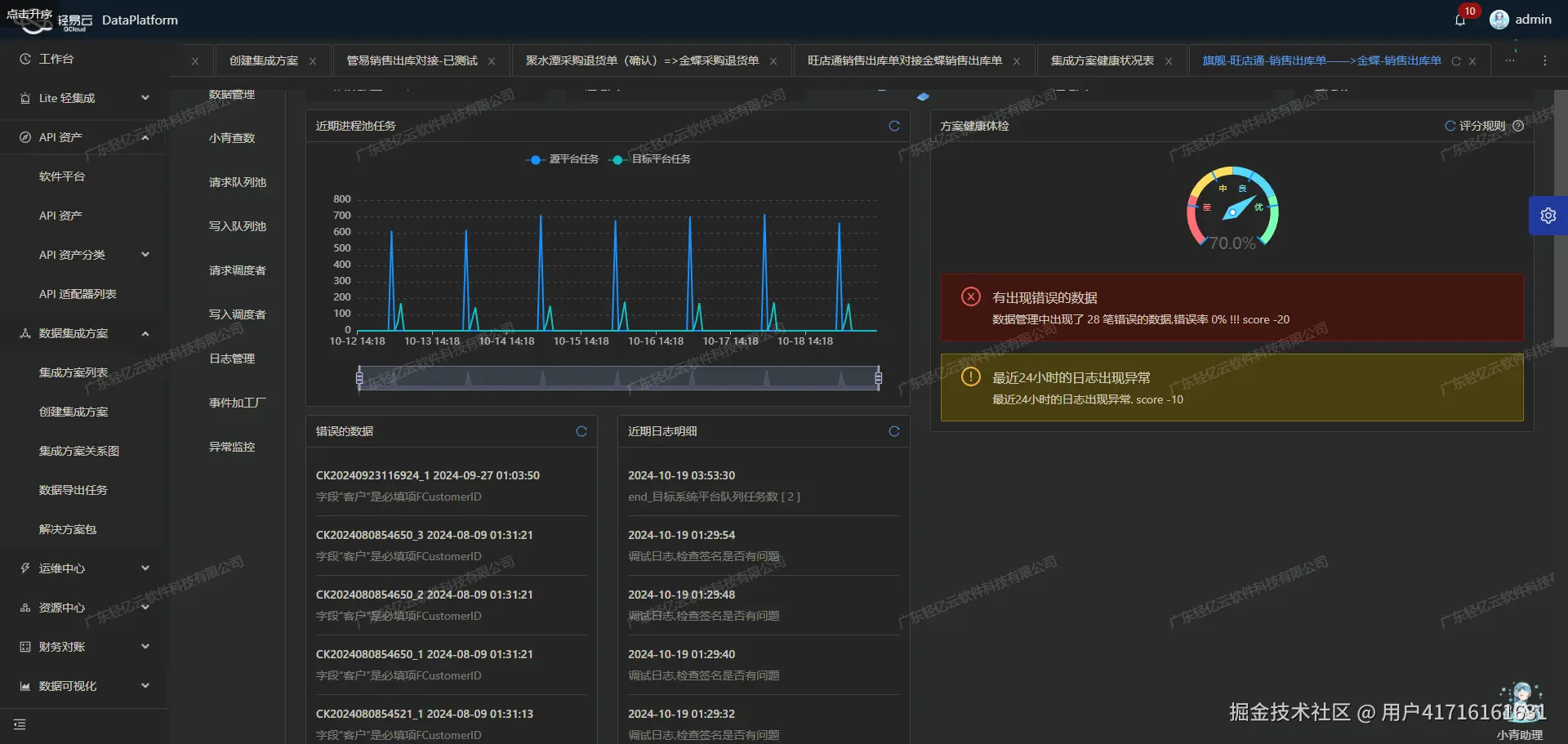This screenshot has width=1568, height=744.
Task: Close the 旗舰-旺店通-销售出库单 tab
Action: click(1472, 61)
